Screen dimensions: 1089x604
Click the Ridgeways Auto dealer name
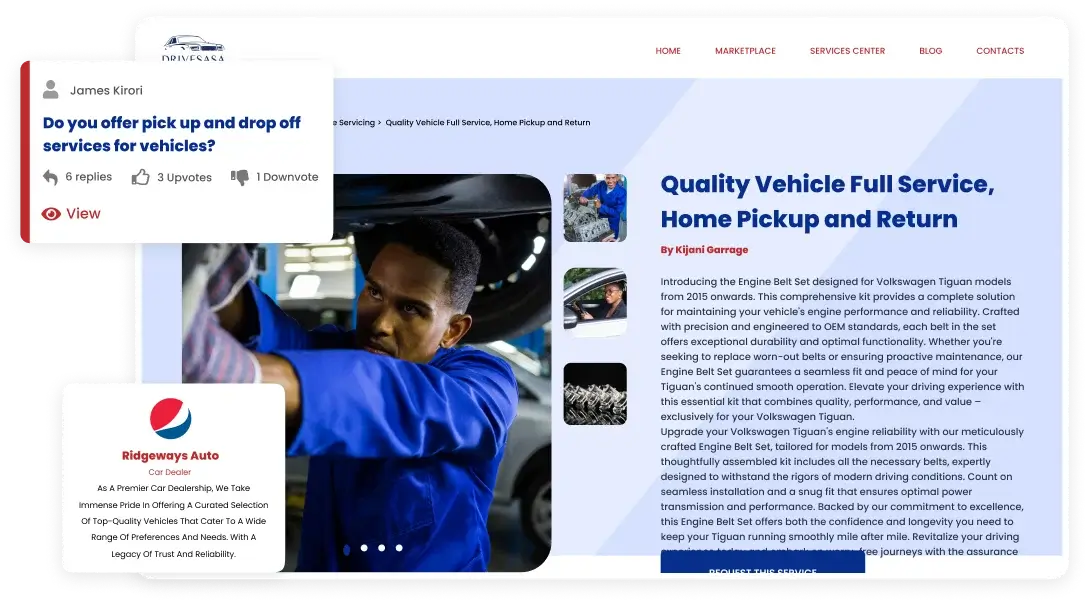pyautogui.click(x=170, y=456)
